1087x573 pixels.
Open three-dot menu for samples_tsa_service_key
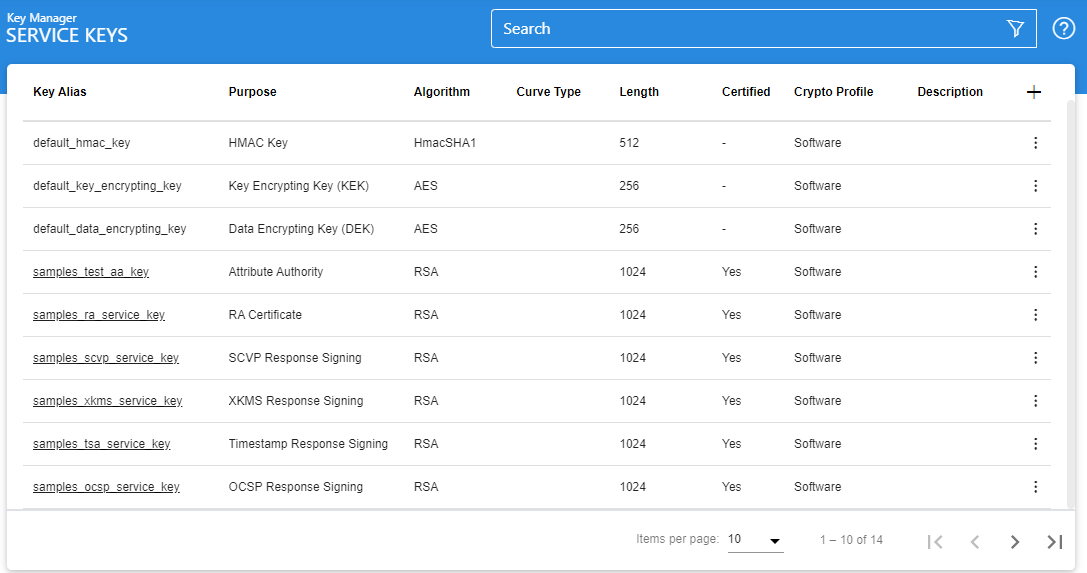click(x=1035, y=444)
